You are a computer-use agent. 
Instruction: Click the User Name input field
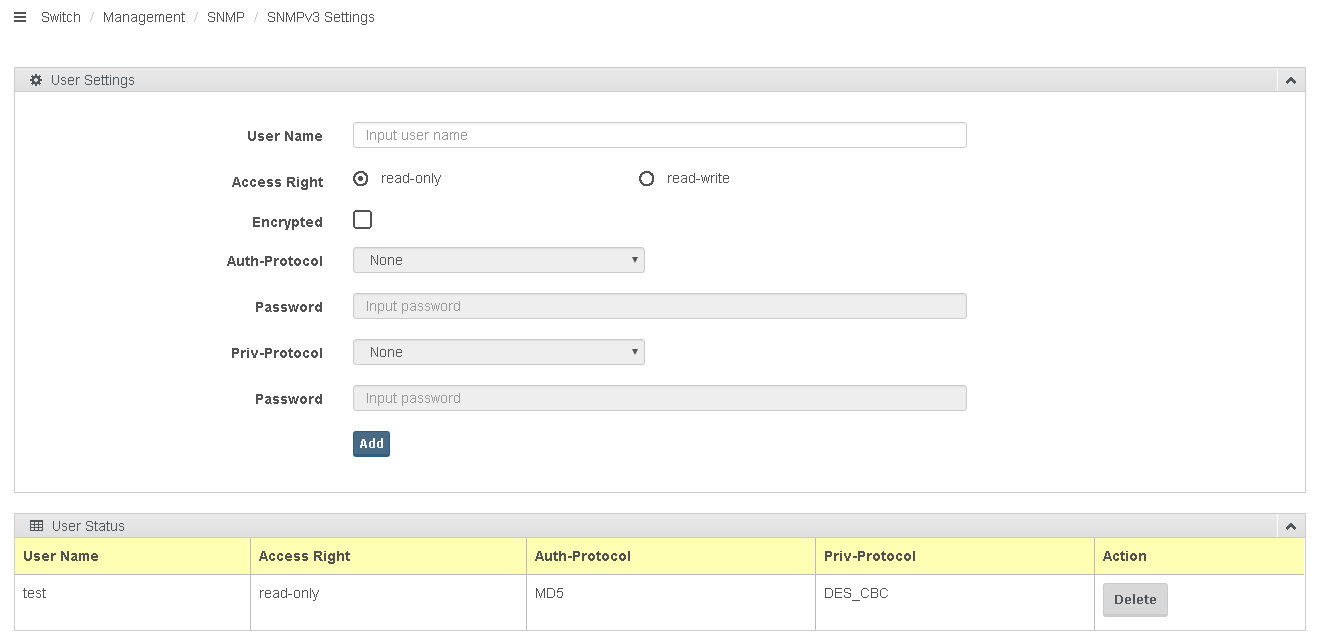click(659, 135)
